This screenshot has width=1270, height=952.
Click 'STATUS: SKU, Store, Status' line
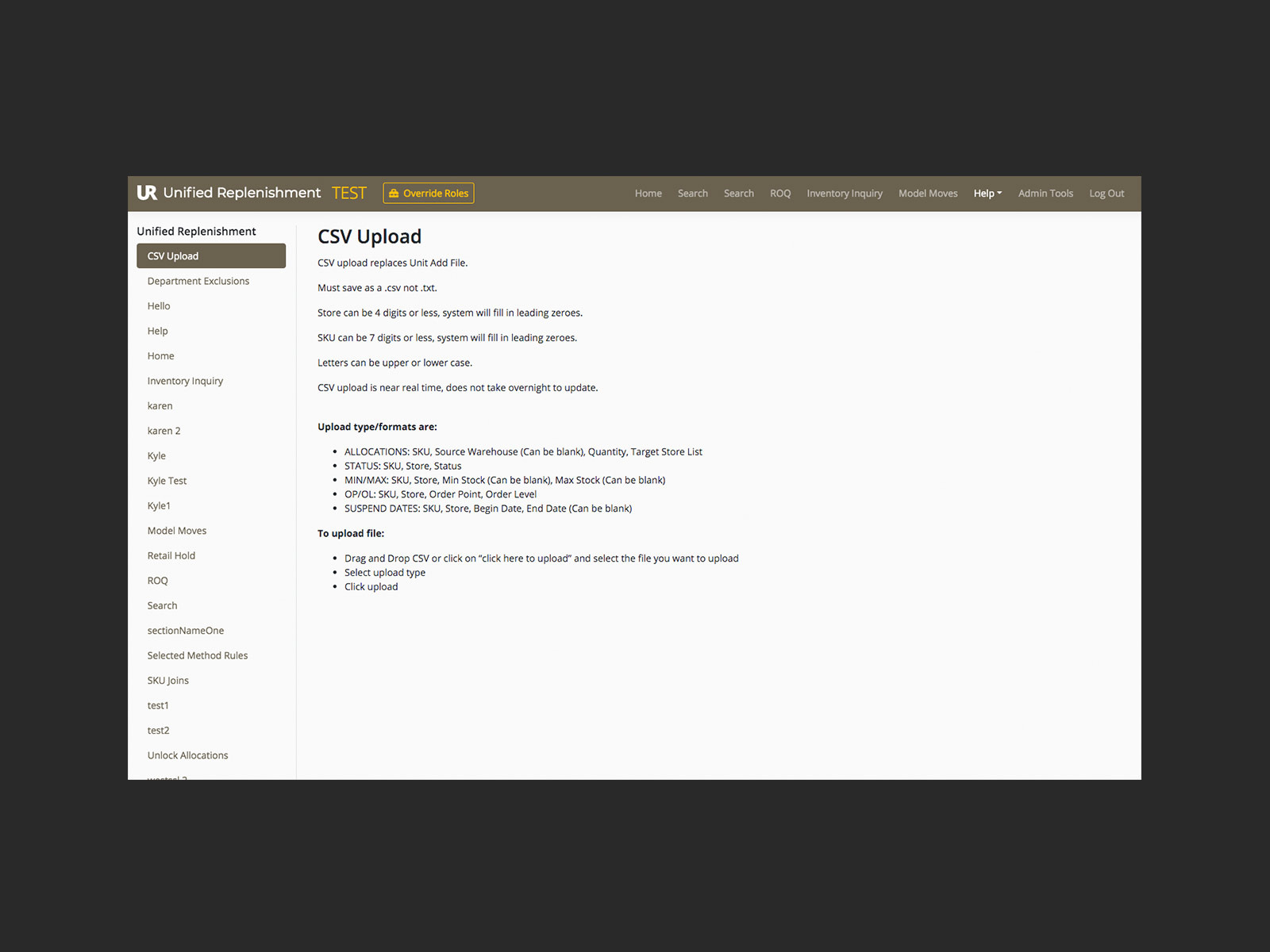click(x=402, y=466)
